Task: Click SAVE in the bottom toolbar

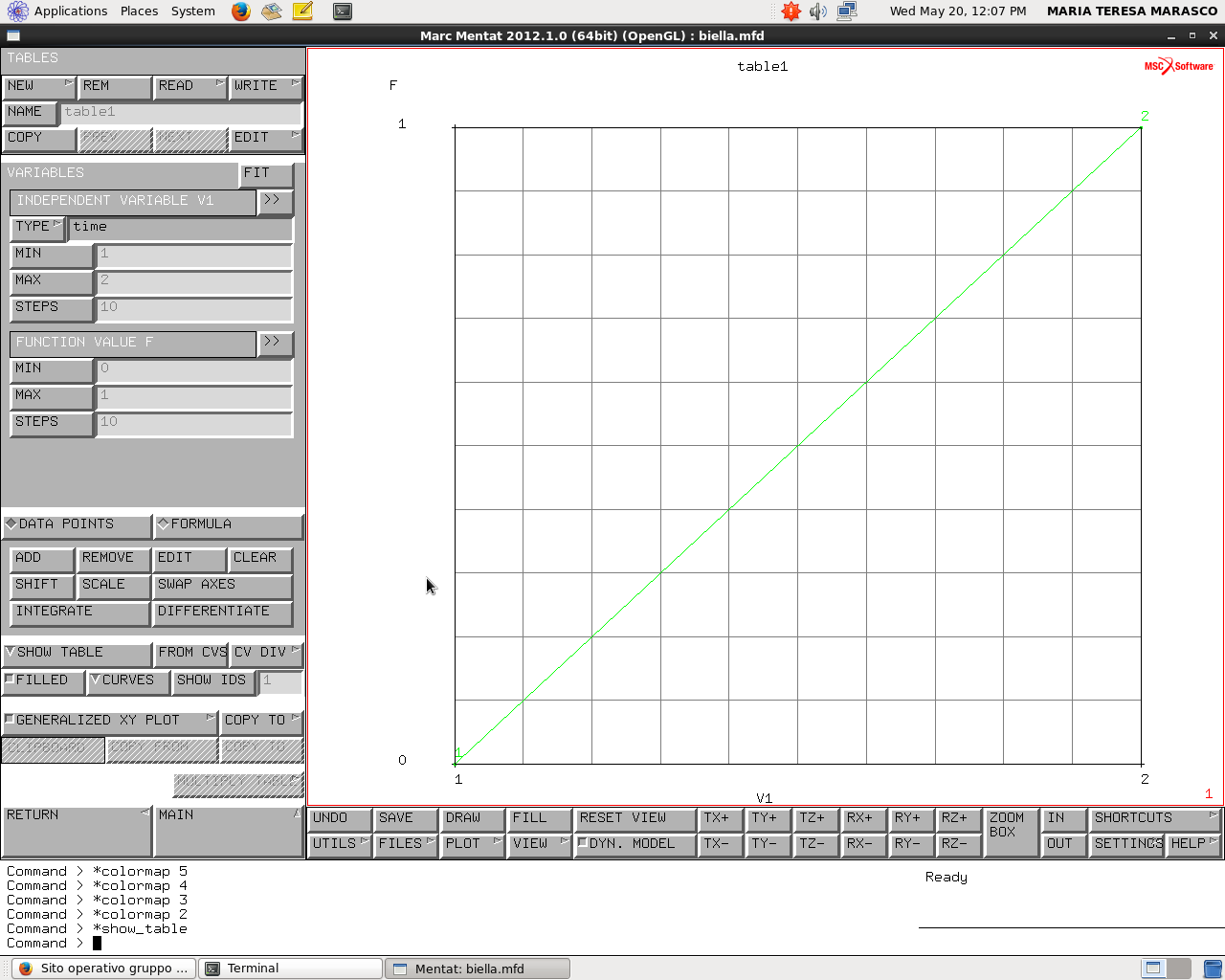Action: pyautogui.click(x=405, y=819)
